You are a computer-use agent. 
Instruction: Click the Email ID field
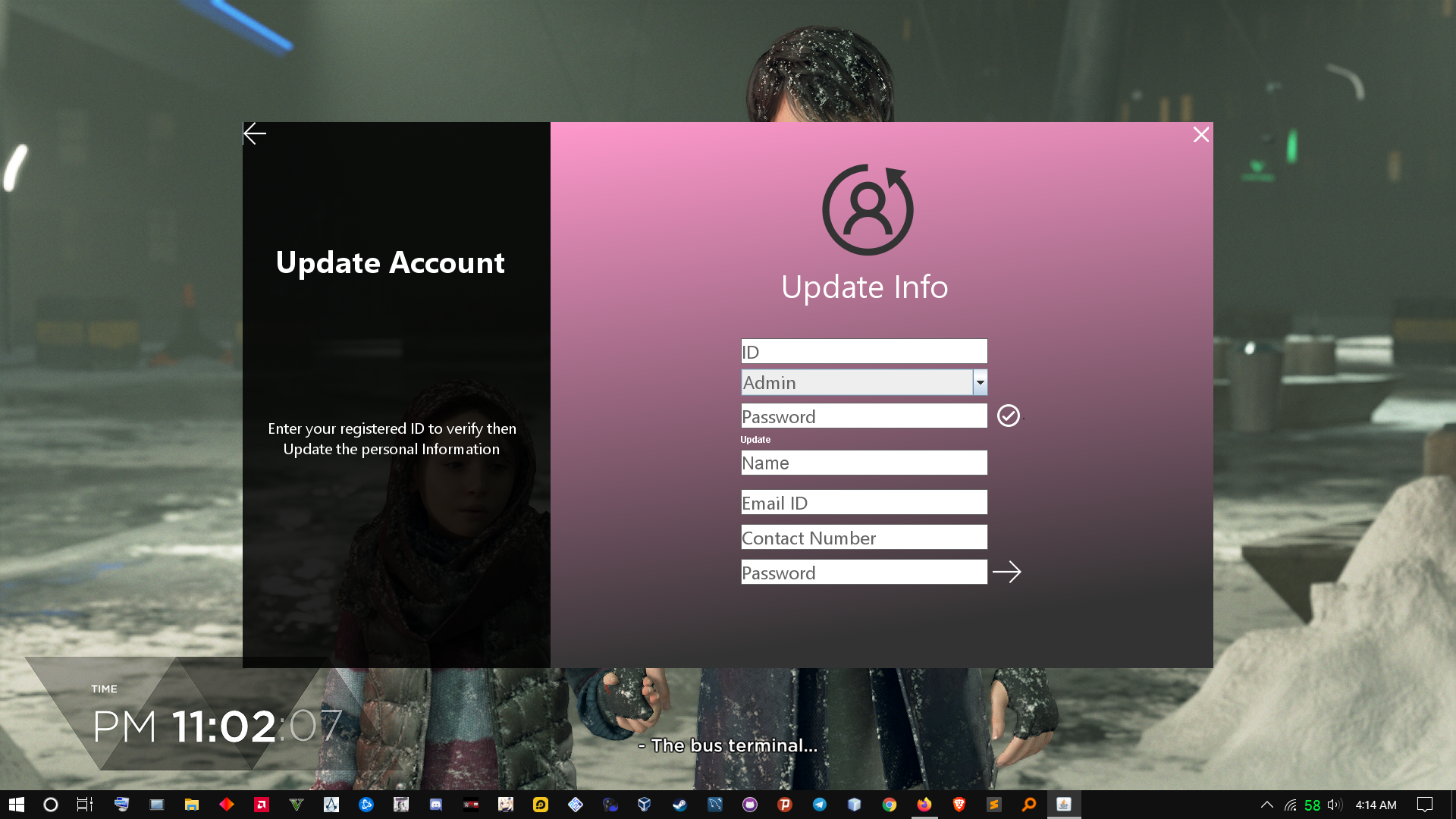click(864, 502)
